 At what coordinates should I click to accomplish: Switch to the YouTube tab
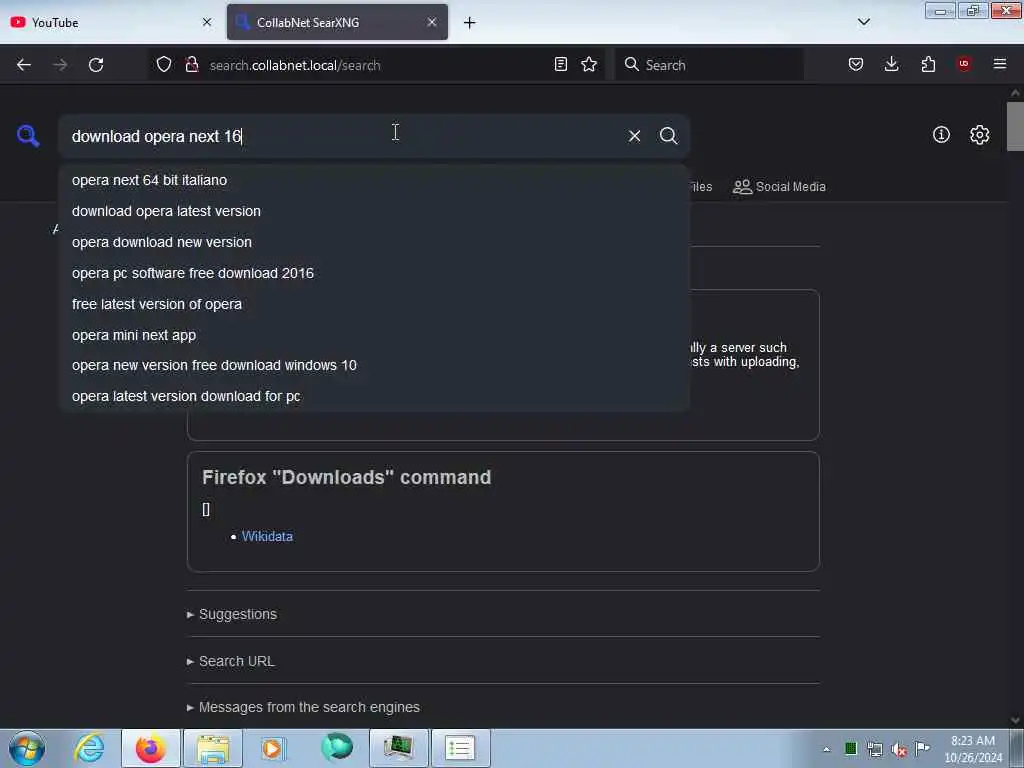point(111,22)
